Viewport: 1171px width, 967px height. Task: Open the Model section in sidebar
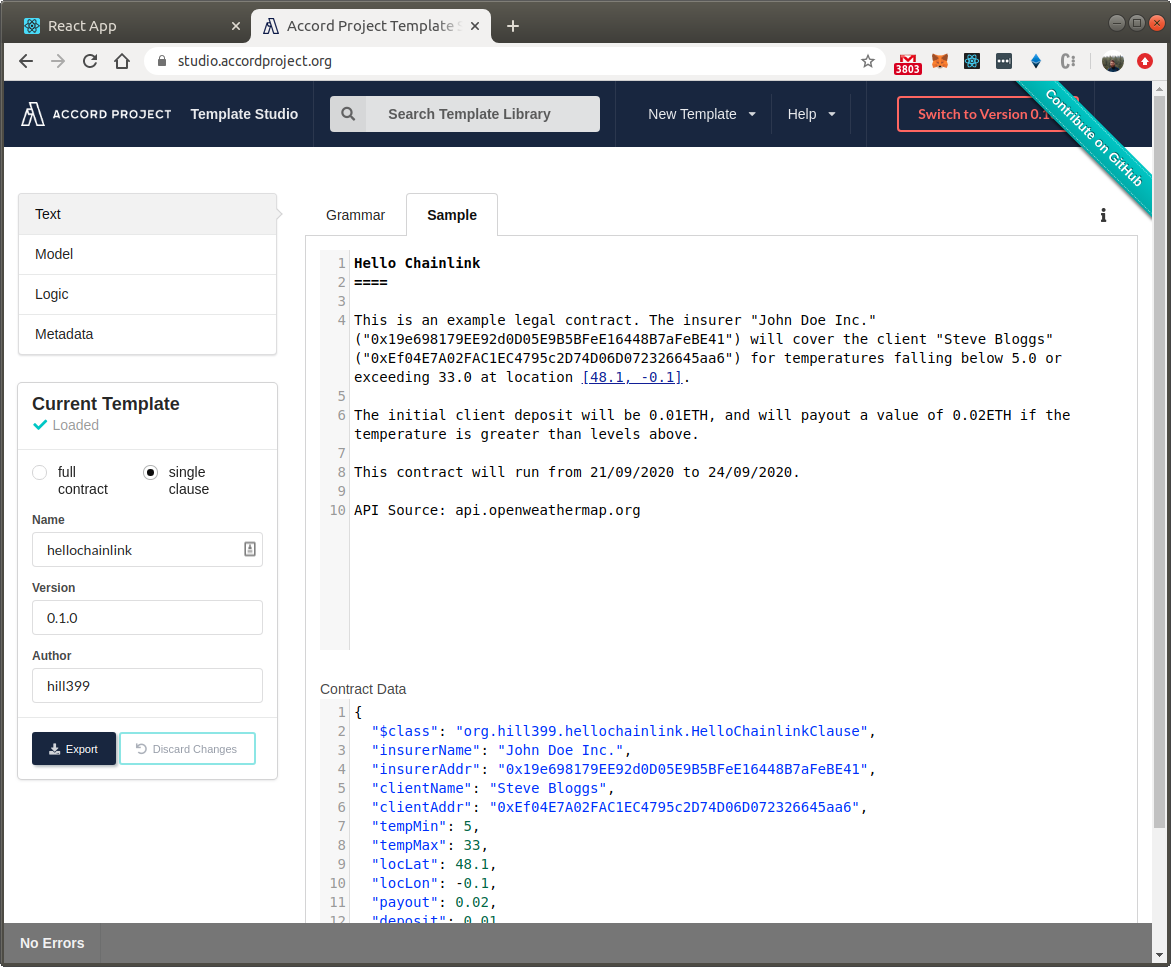pyautogui.click(x=147, y=254)
